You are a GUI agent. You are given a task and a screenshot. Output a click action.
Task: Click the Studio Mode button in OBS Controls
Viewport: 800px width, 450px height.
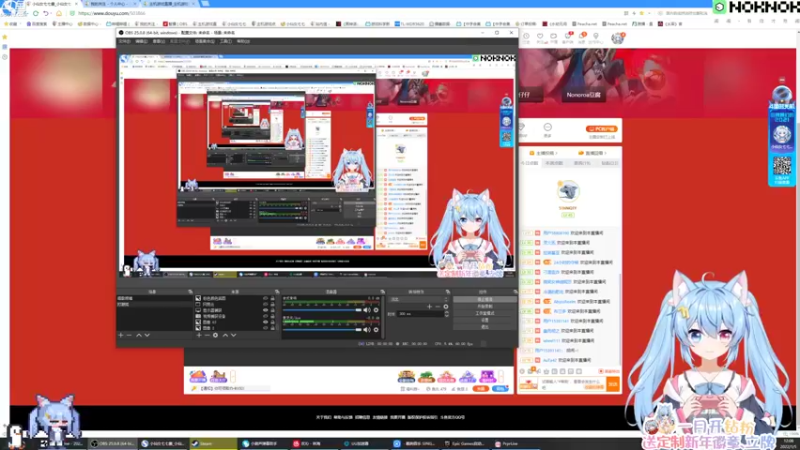click(x=485, y=313)
